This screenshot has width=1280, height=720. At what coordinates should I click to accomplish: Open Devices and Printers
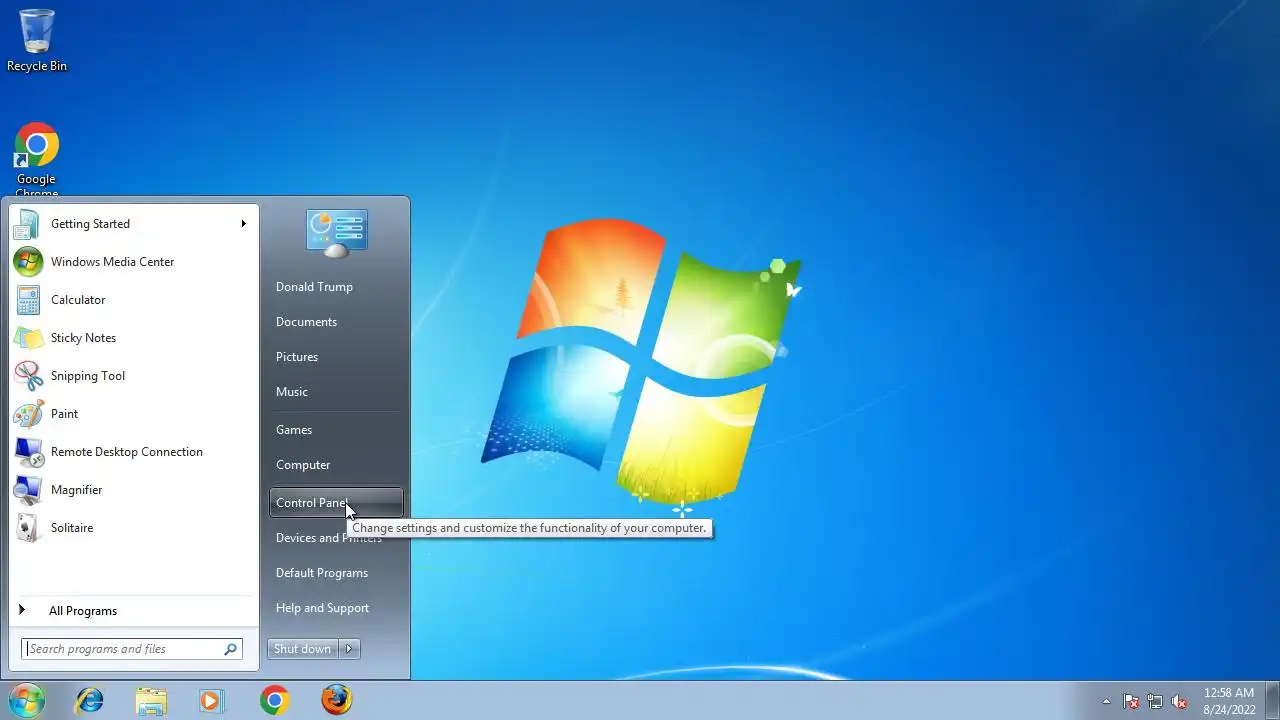tap(329, 538)
